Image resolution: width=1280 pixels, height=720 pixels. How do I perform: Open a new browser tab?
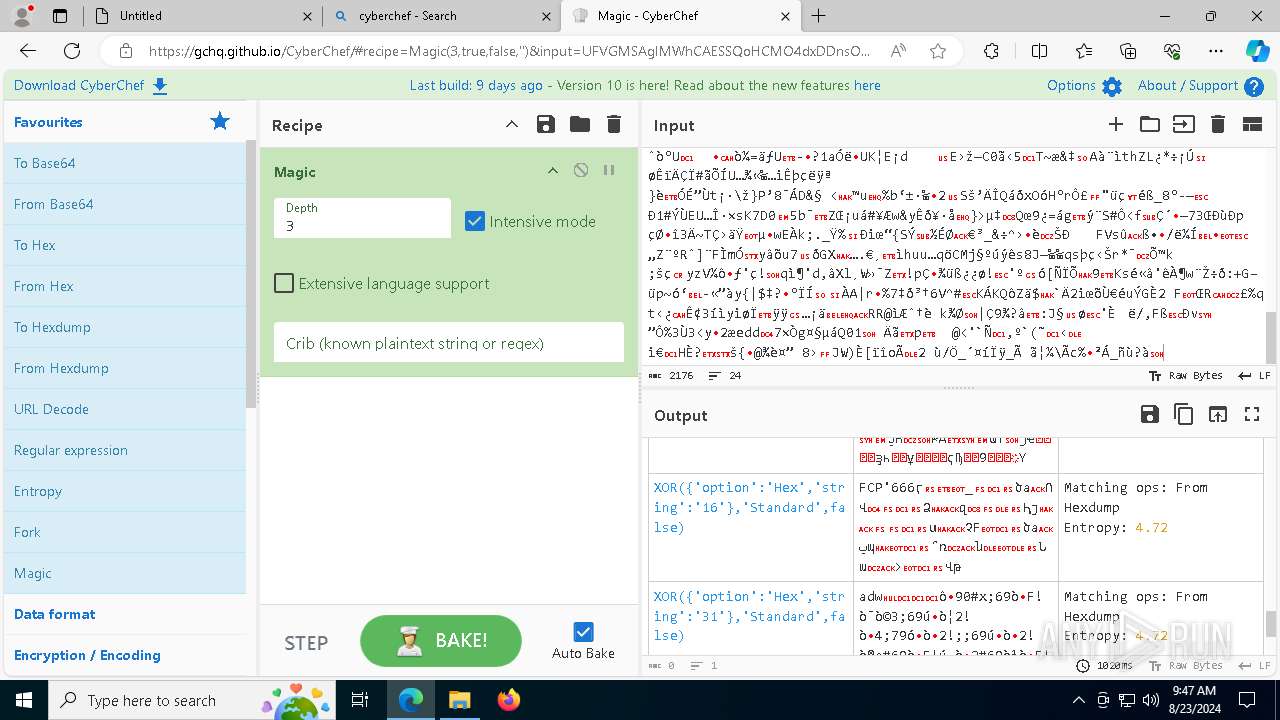819,16
